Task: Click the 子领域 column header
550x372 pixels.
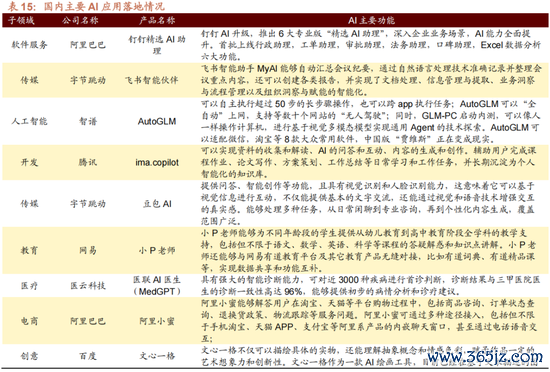Action: pyautogui.click(x=21, y=20)
